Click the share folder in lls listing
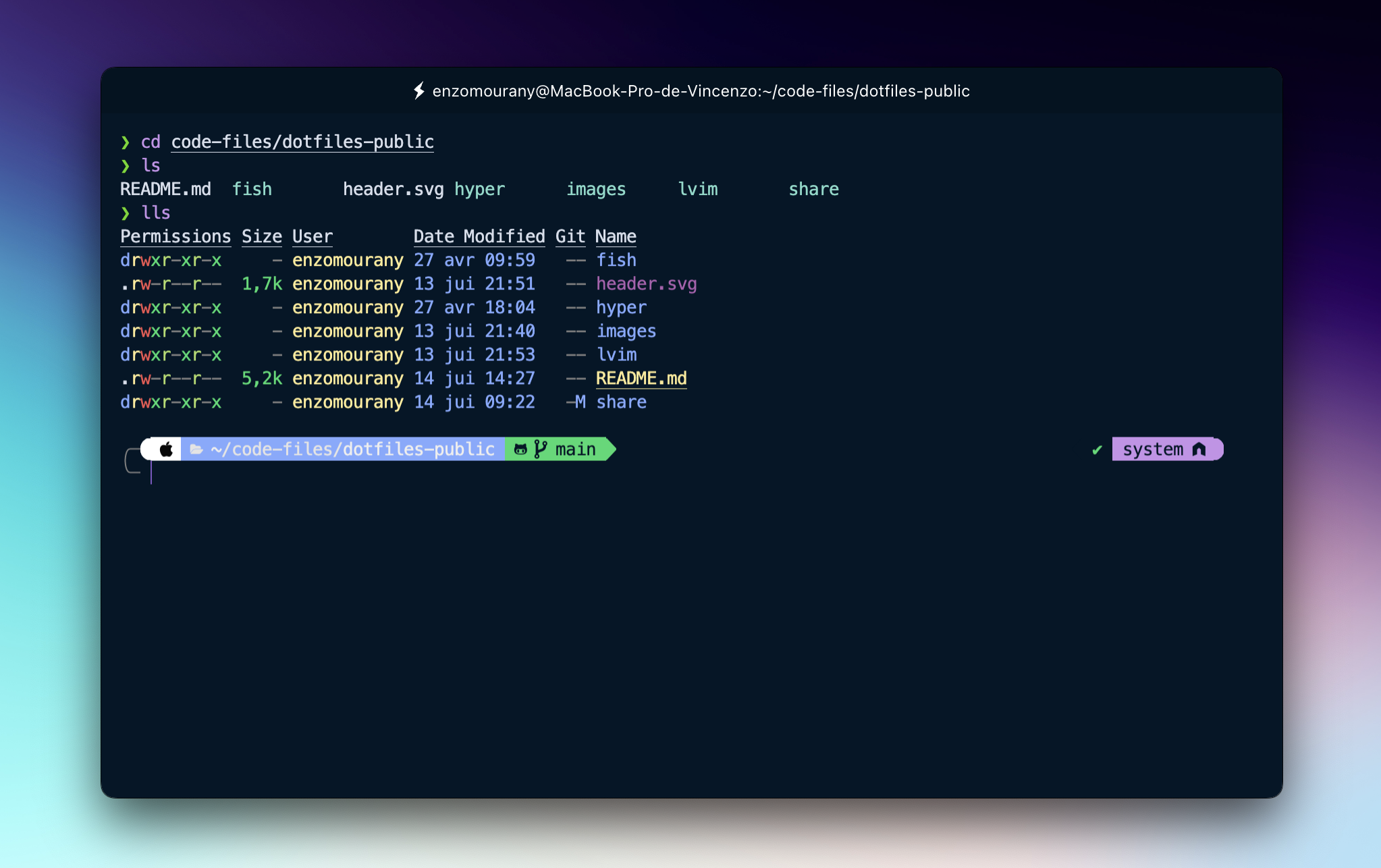The height and width of the screenshot is (868, 1381). (621, 402)
